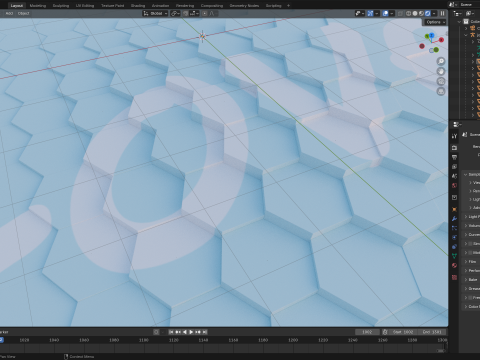This screenshot has width=480, height=360.
Task: Open the Render properties tab
Action: pos(454,148)
